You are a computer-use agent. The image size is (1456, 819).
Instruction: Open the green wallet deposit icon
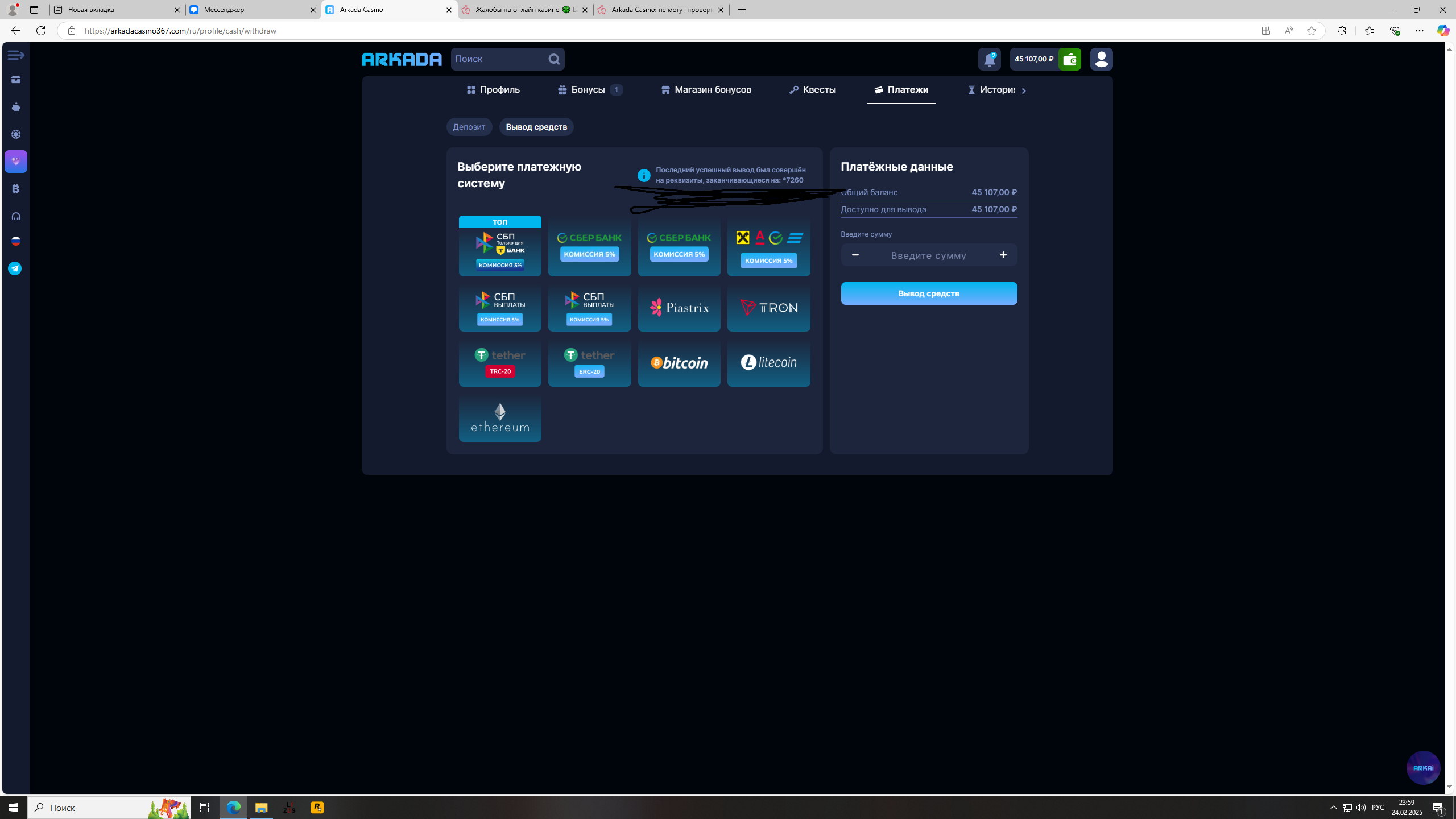[1070, 59]
